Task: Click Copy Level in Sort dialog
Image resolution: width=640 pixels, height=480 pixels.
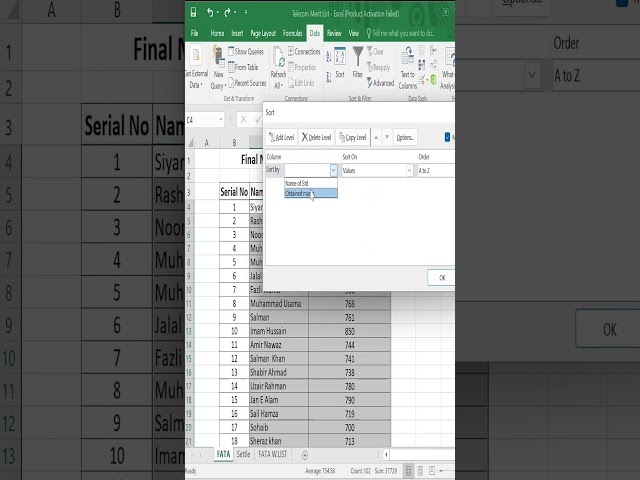Action: point(352,138)
